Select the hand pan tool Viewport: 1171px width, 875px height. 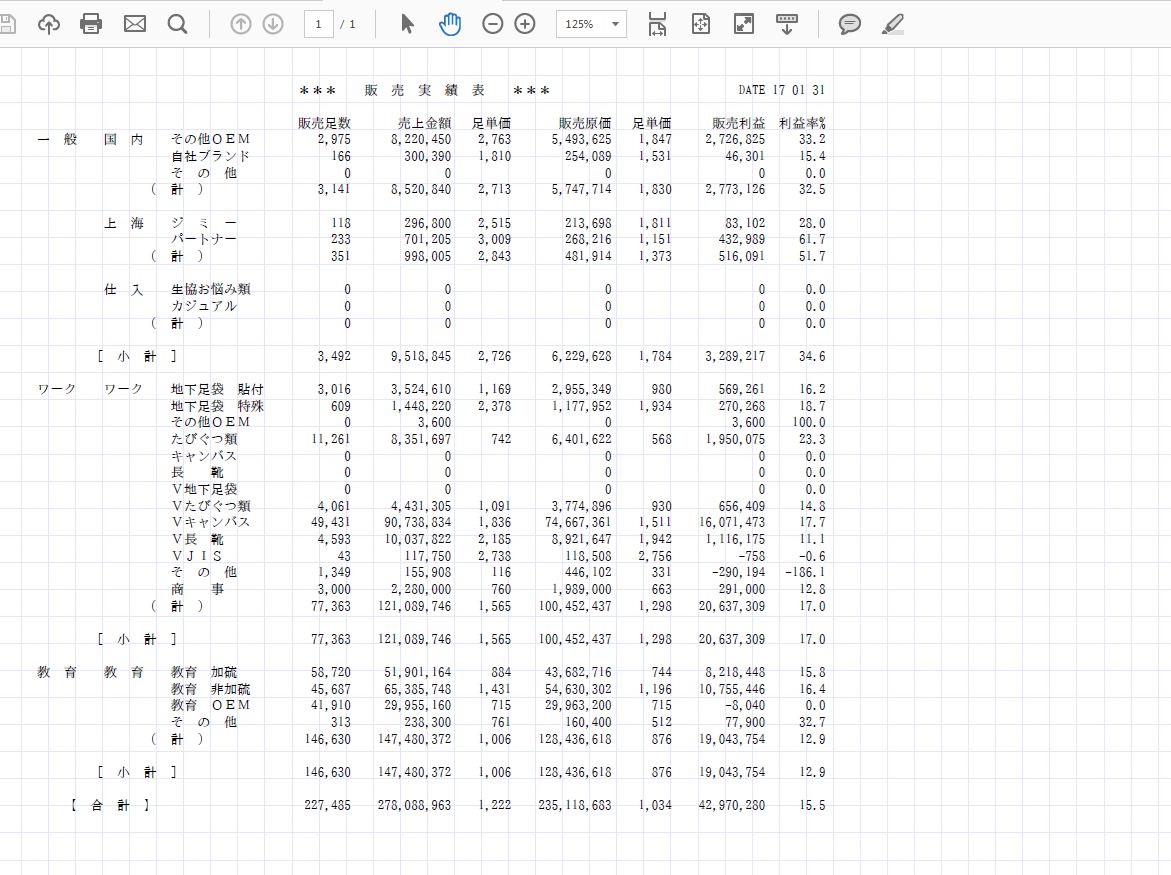450,24
